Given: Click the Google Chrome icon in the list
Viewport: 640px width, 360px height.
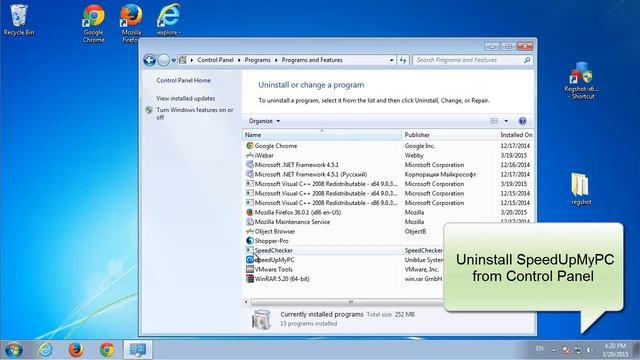Looking at the screenshot, I should click(250, 146).
